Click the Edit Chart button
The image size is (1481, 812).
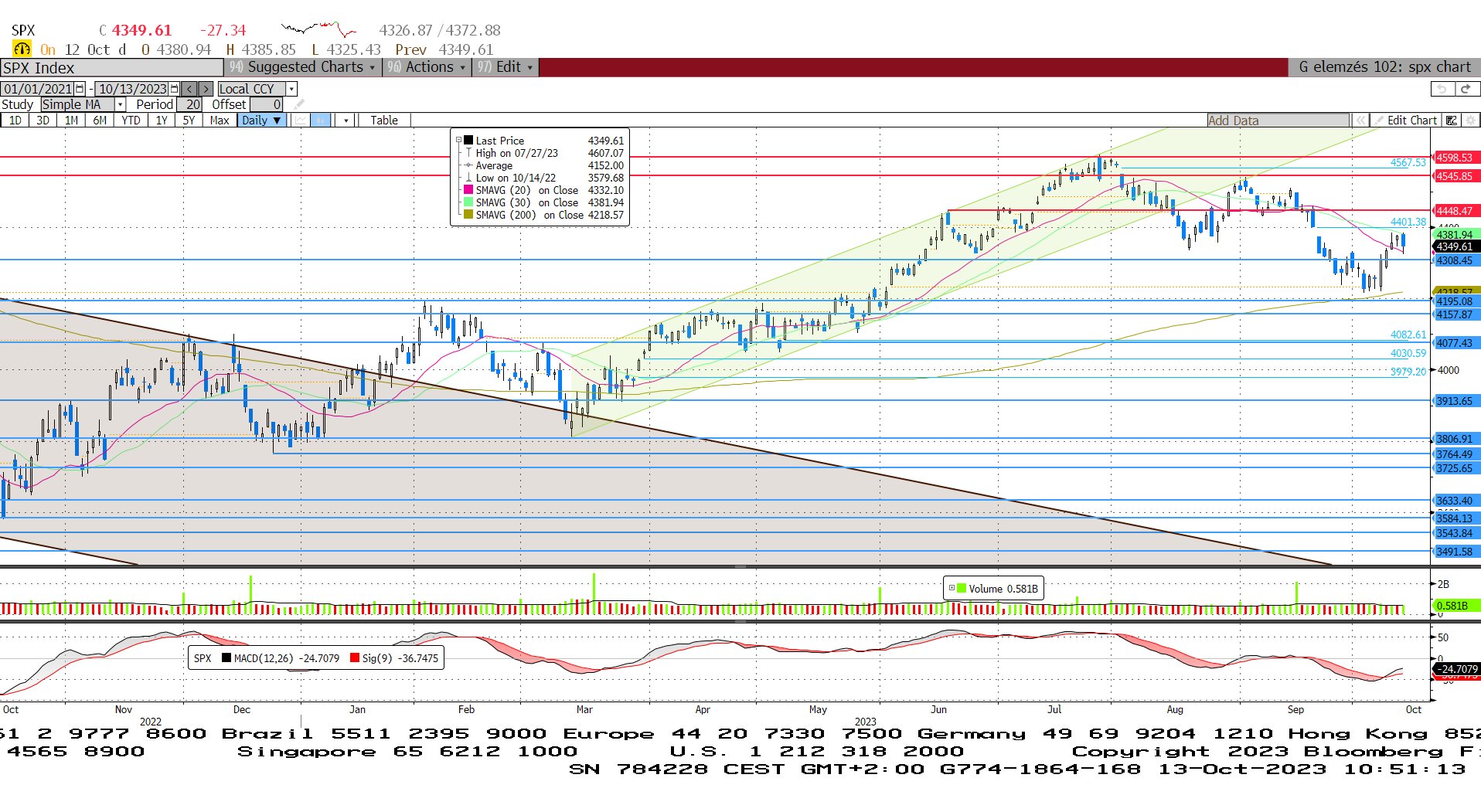tap(1405, 120)
